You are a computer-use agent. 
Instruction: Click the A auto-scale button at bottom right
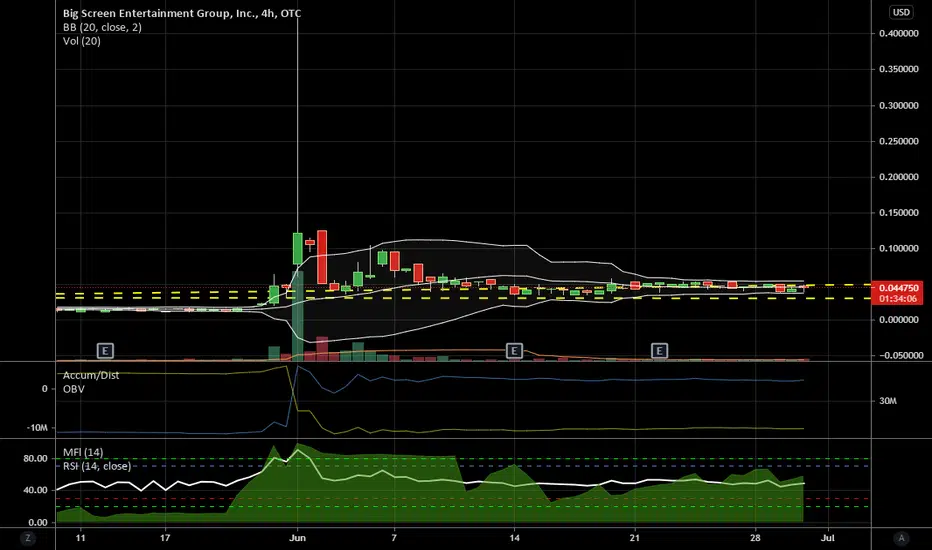(901, 538)
